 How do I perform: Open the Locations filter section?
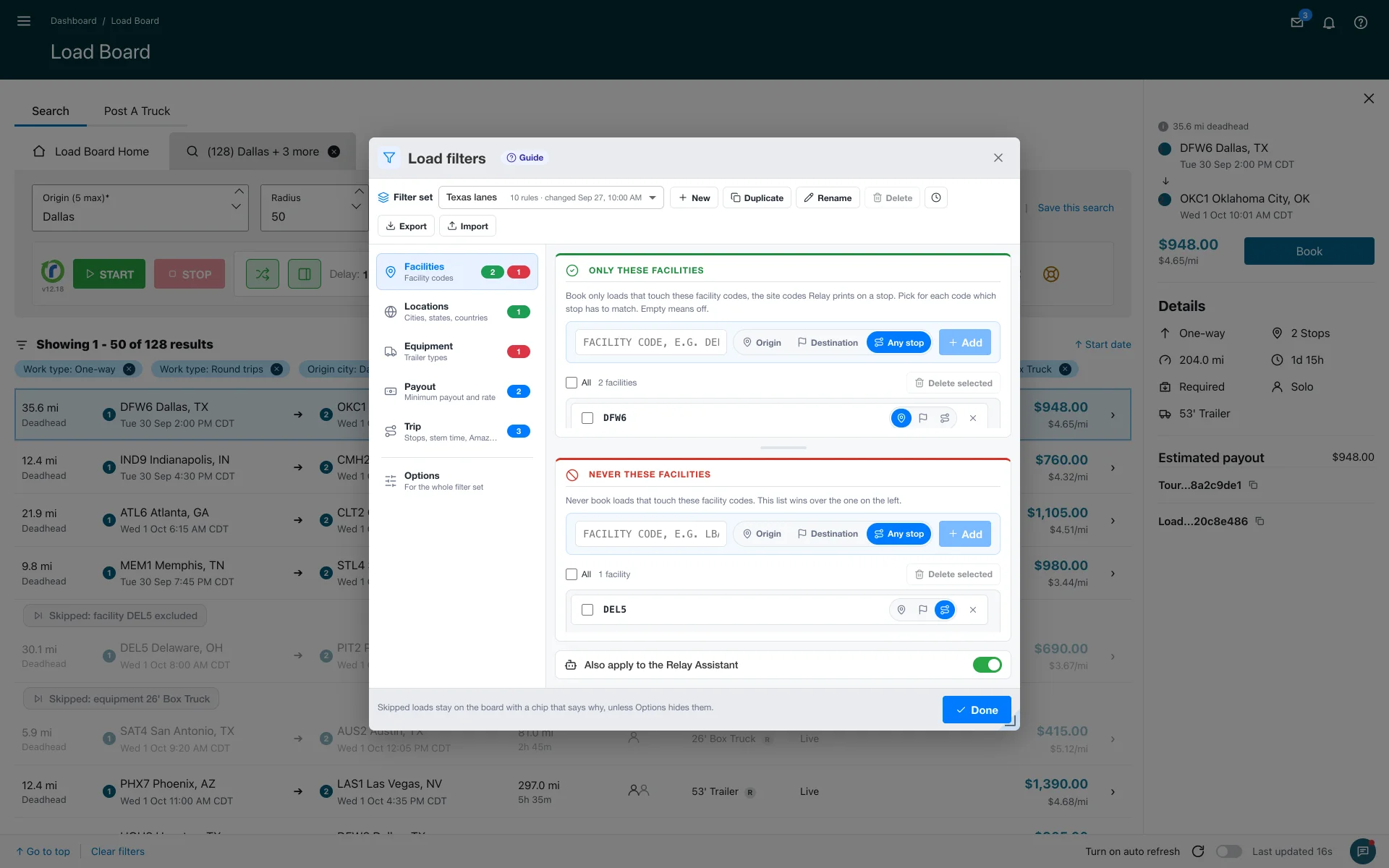tap(457, 312)
